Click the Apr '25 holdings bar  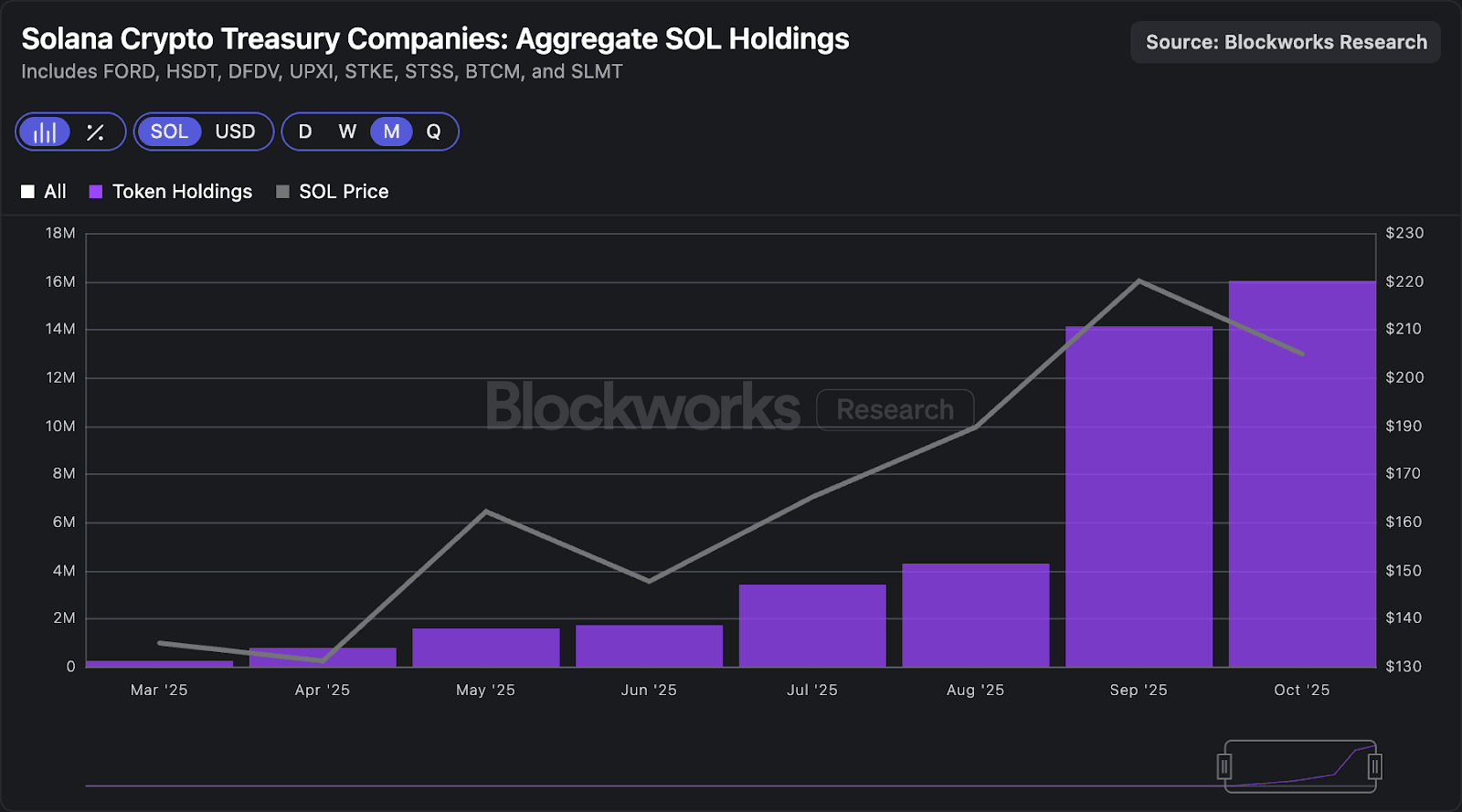click(x=323, y=658)
